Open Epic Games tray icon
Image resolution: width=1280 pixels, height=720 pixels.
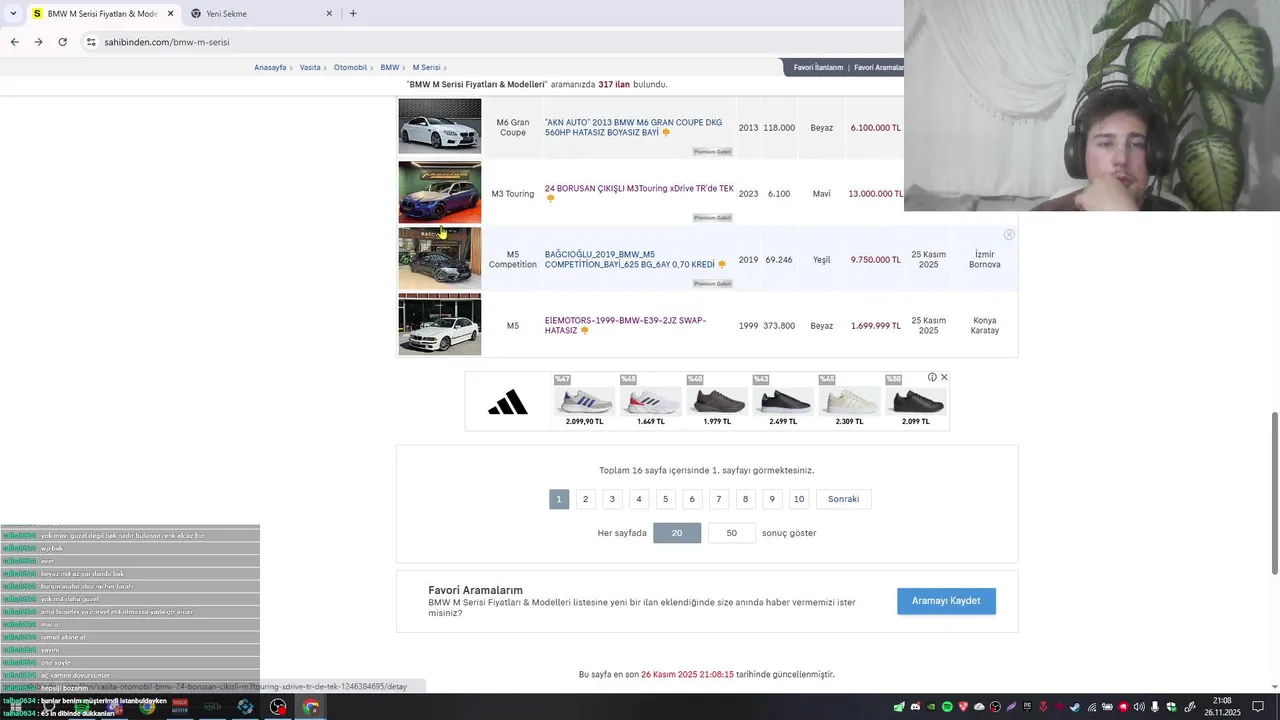click(1027, 707)
